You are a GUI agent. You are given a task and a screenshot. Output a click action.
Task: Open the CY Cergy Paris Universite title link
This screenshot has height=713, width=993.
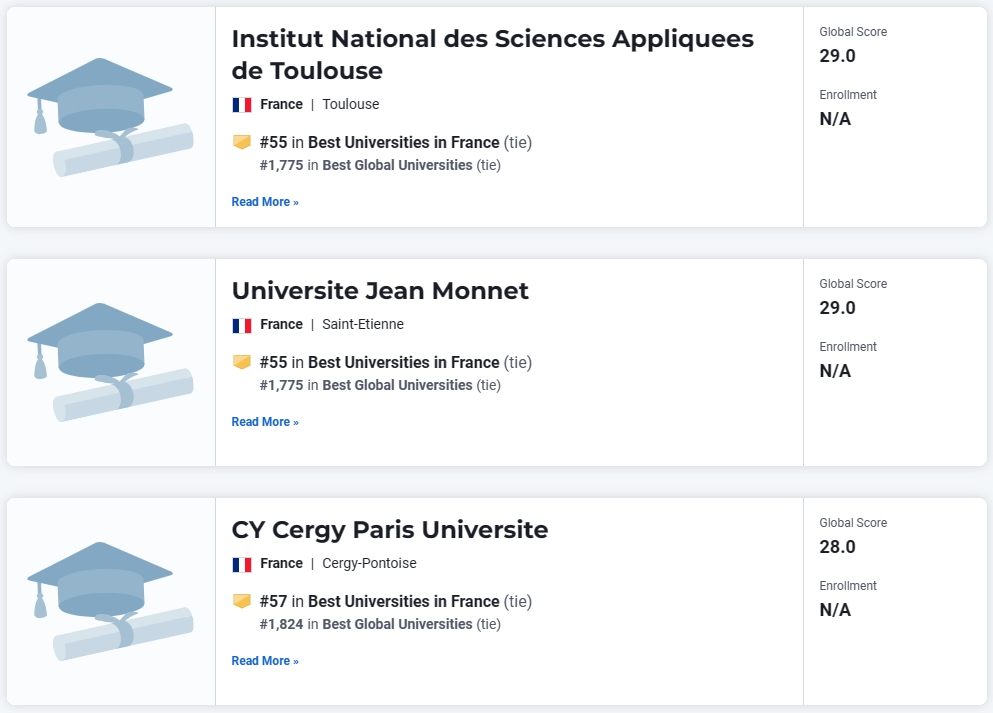pos(390,530)
